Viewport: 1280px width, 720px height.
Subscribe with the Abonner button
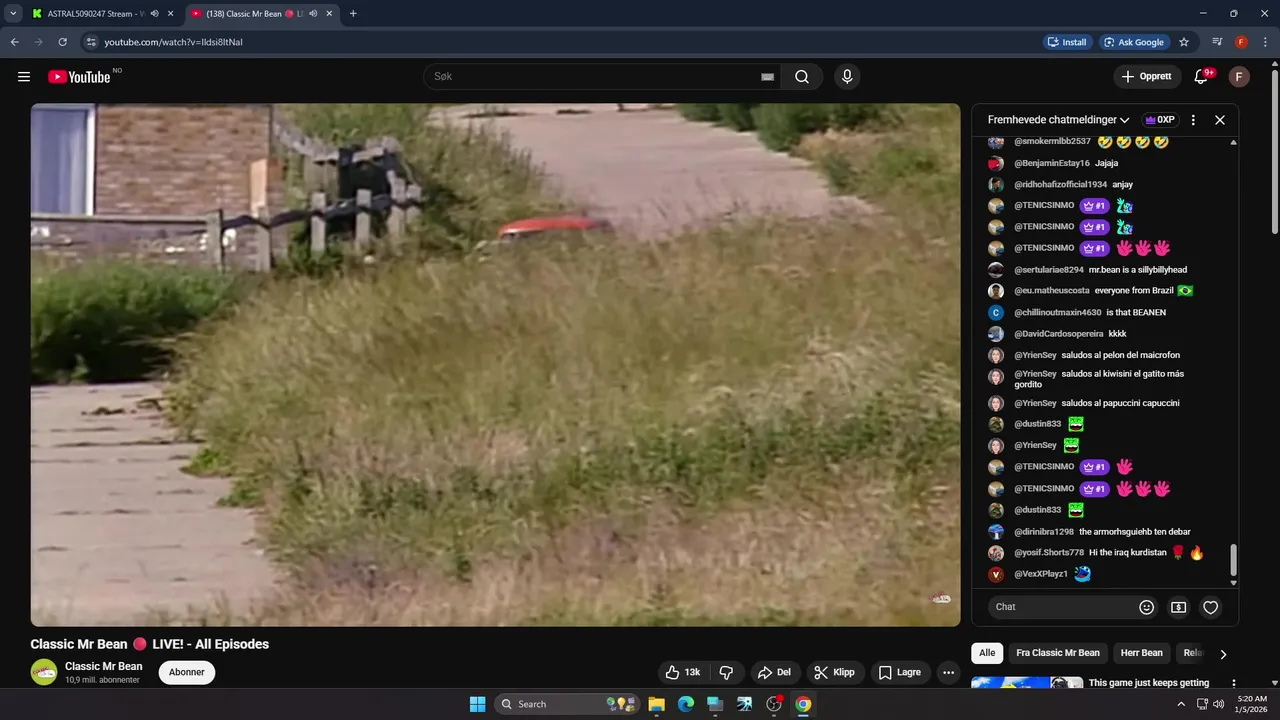[187, 672]
